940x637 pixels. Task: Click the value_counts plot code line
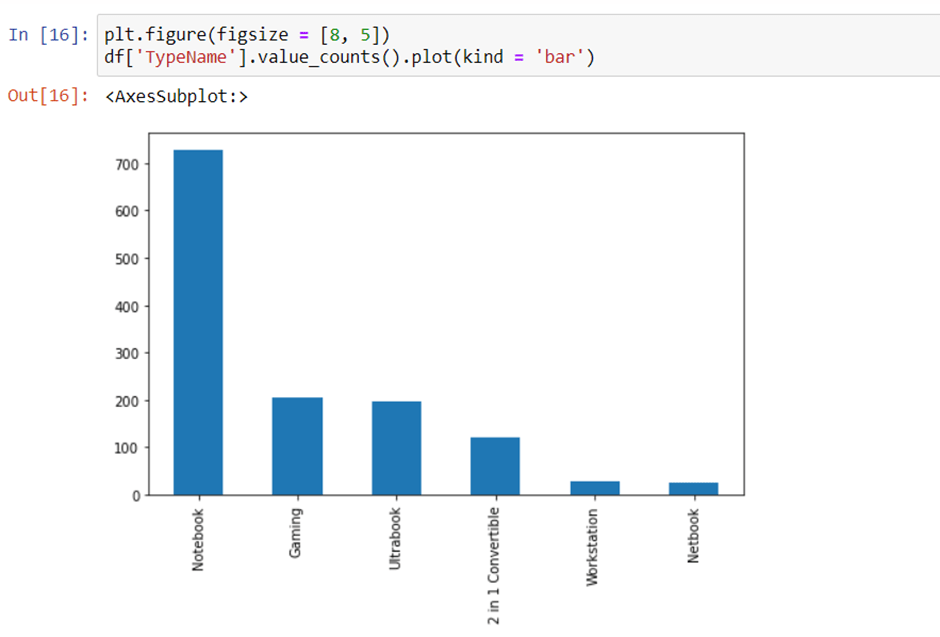(349, 57)
